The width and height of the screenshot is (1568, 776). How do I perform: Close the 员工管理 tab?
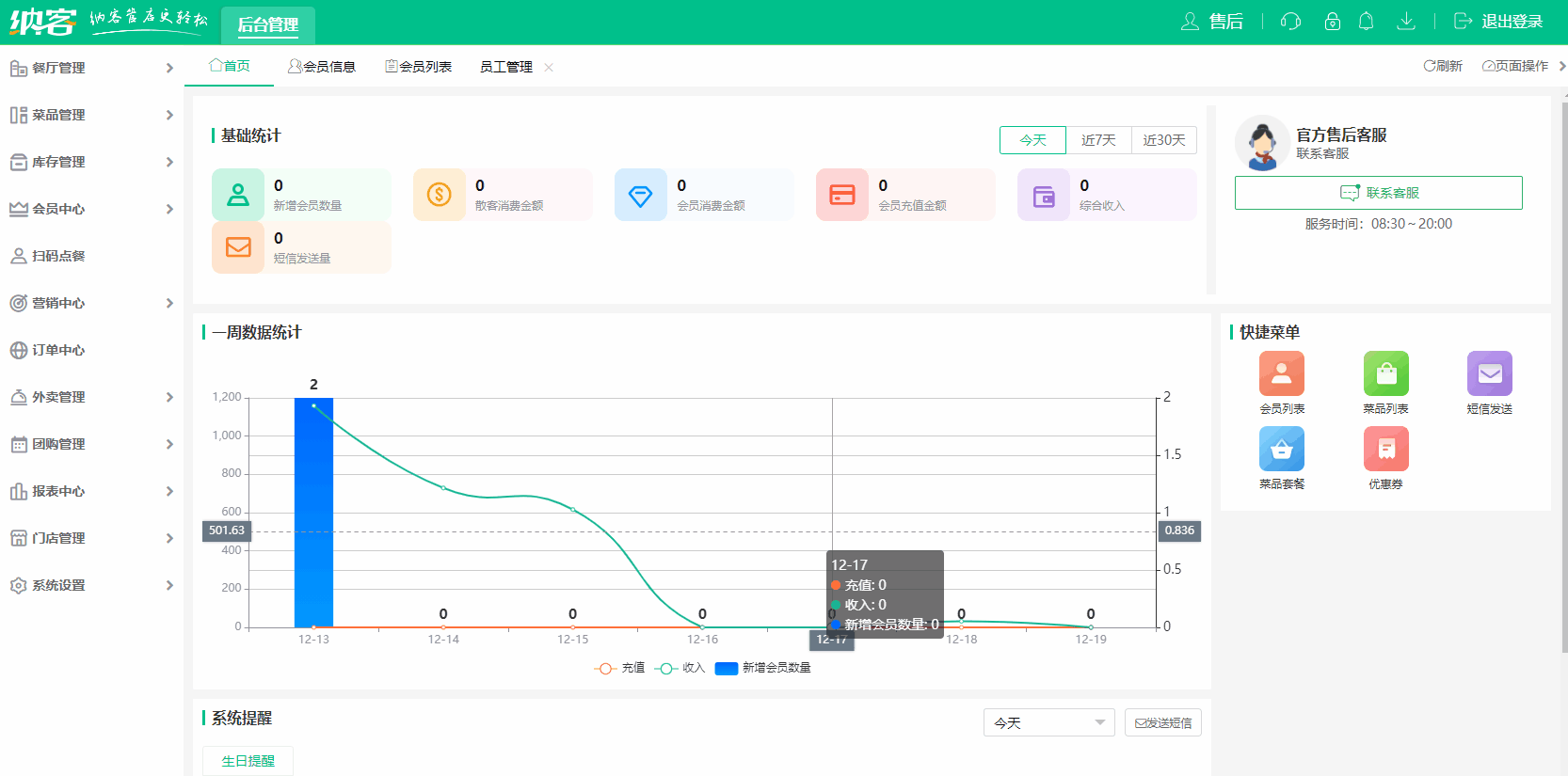click(549, 68)
